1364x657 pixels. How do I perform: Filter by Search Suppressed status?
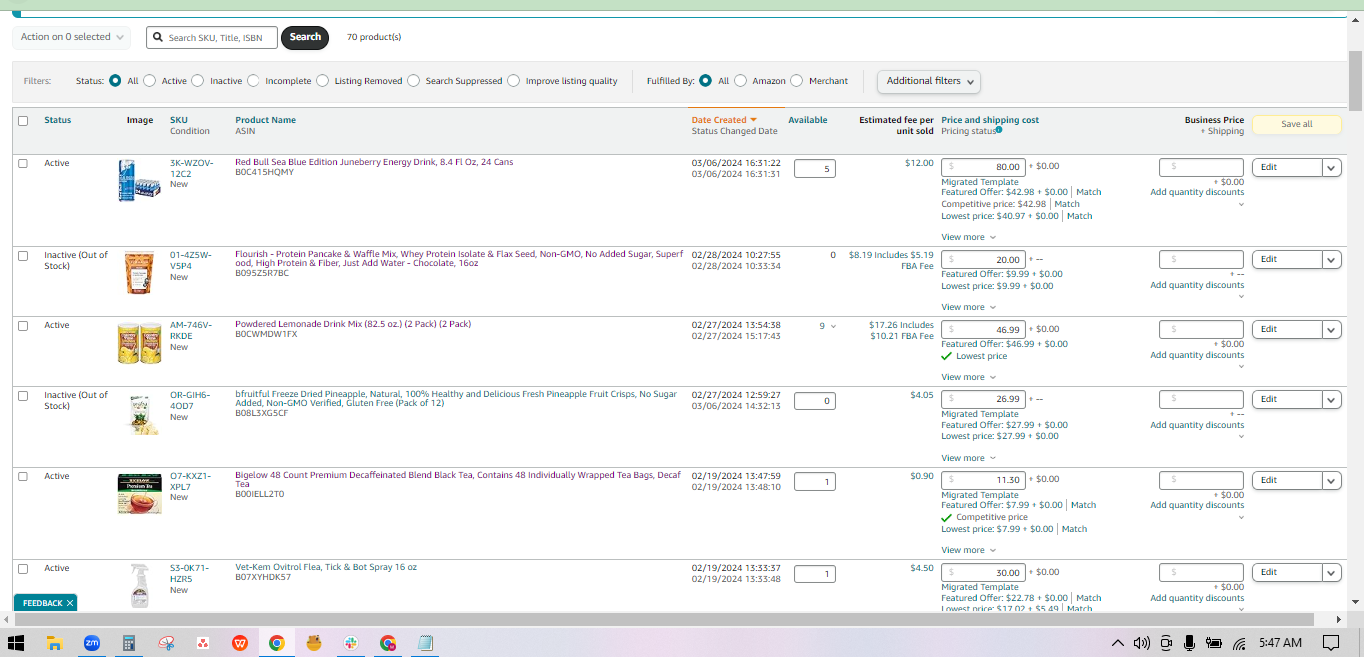[x=414, y=81]
